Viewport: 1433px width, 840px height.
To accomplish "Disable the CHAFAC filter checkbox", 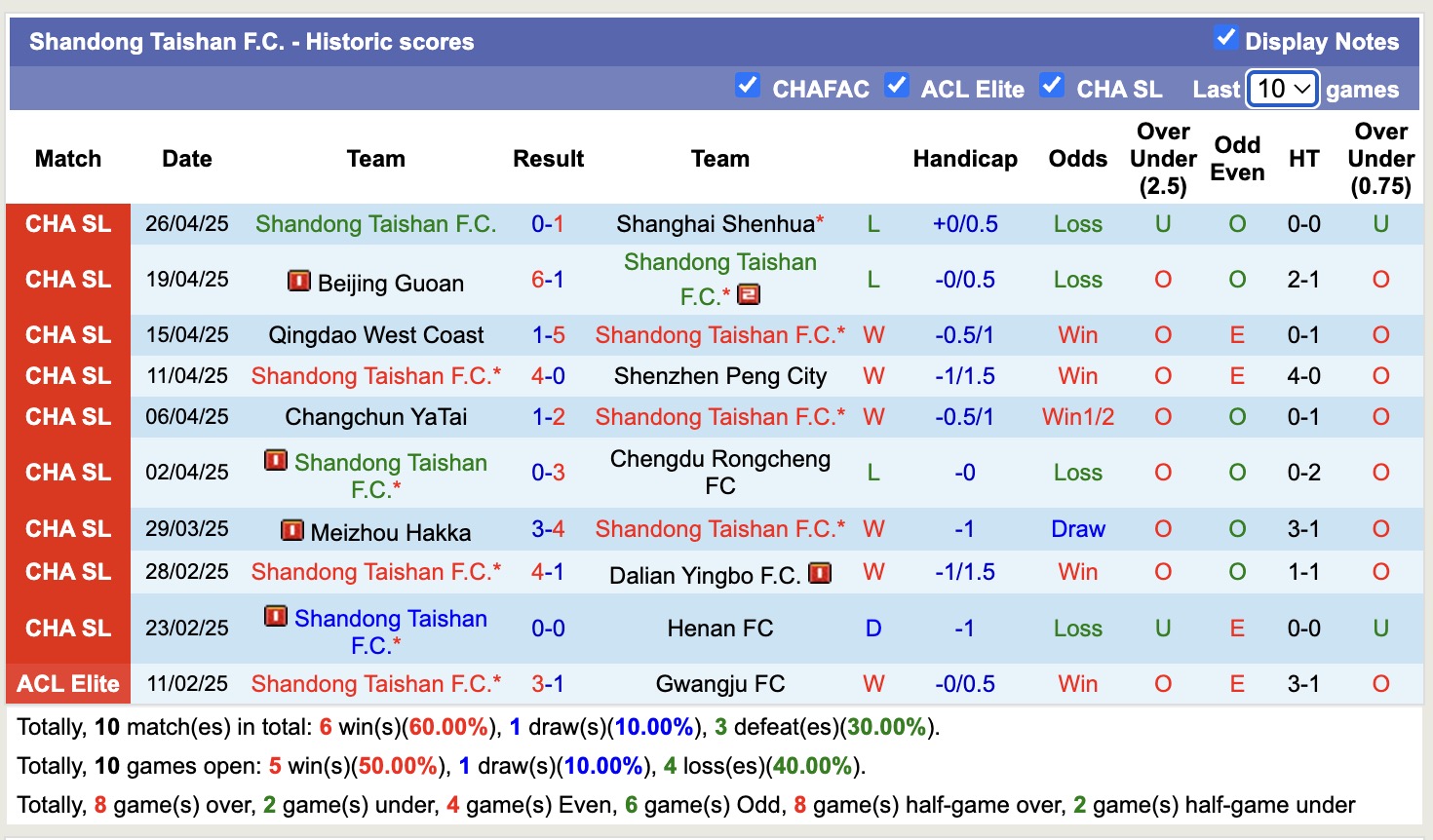I will point(748,87).
